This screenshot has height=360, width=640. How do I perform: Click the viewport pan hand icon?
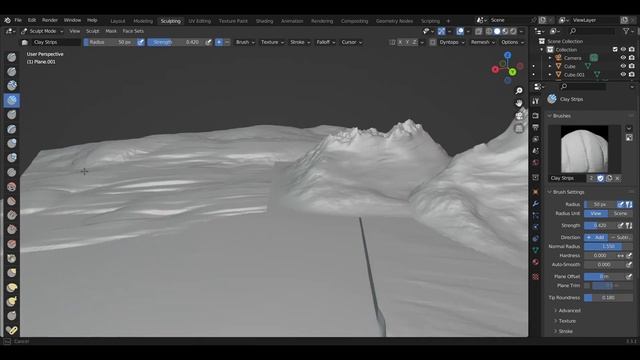pos(519,103)
